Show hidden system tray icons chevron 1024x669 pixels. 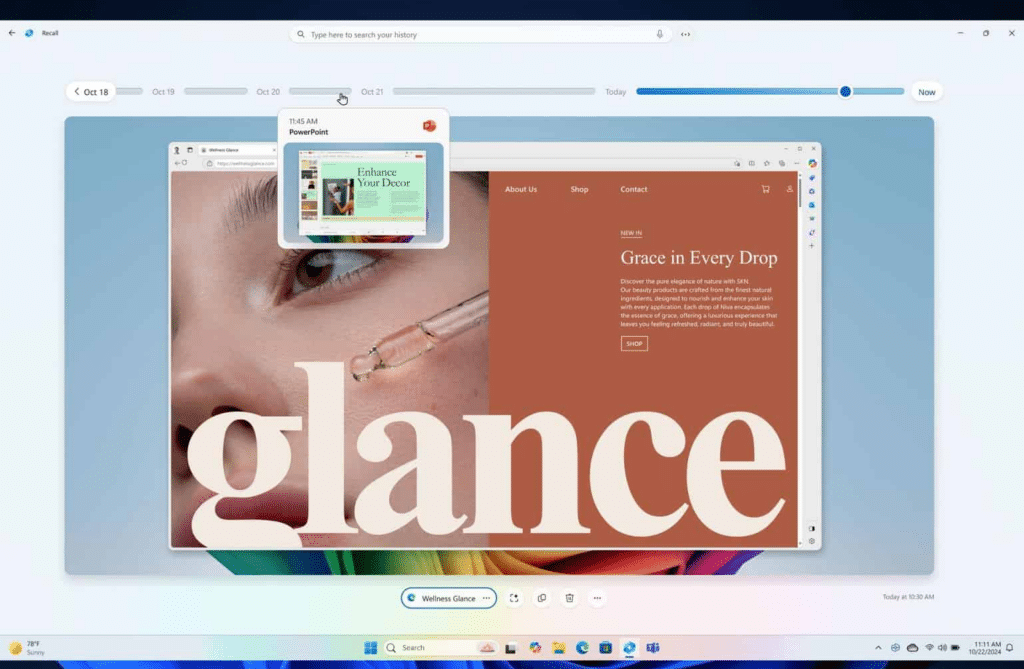(878, 648)
